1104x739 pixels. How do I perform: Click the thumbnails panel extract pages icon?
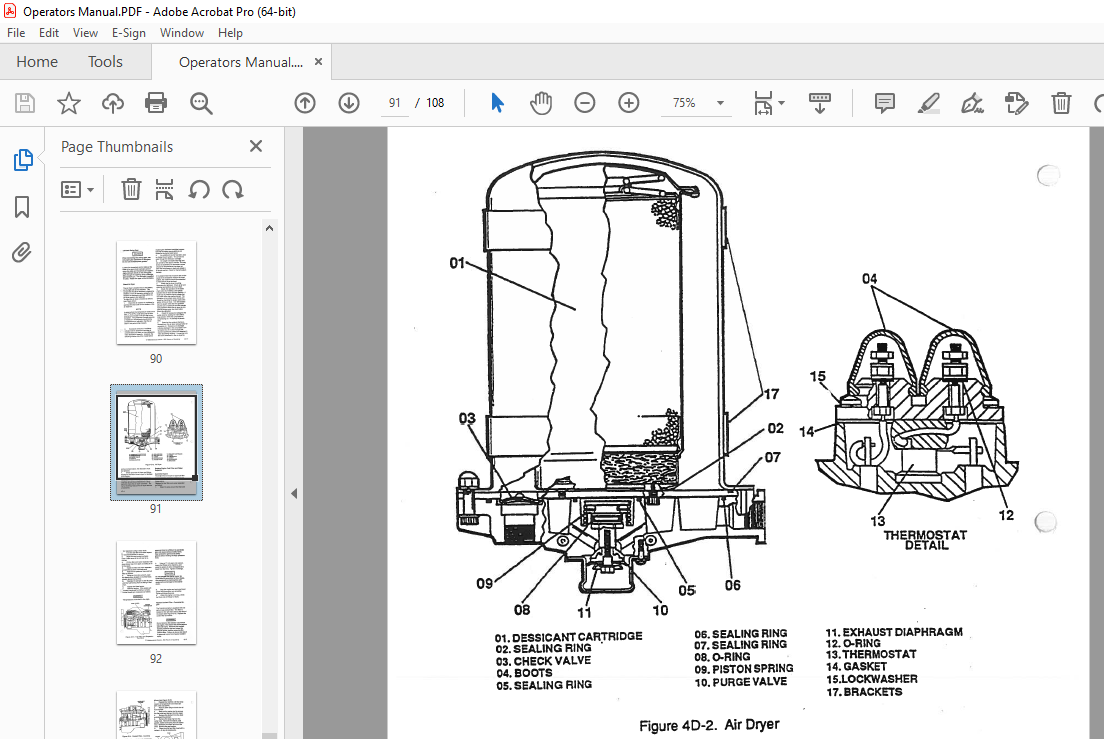tap(164, 189)
